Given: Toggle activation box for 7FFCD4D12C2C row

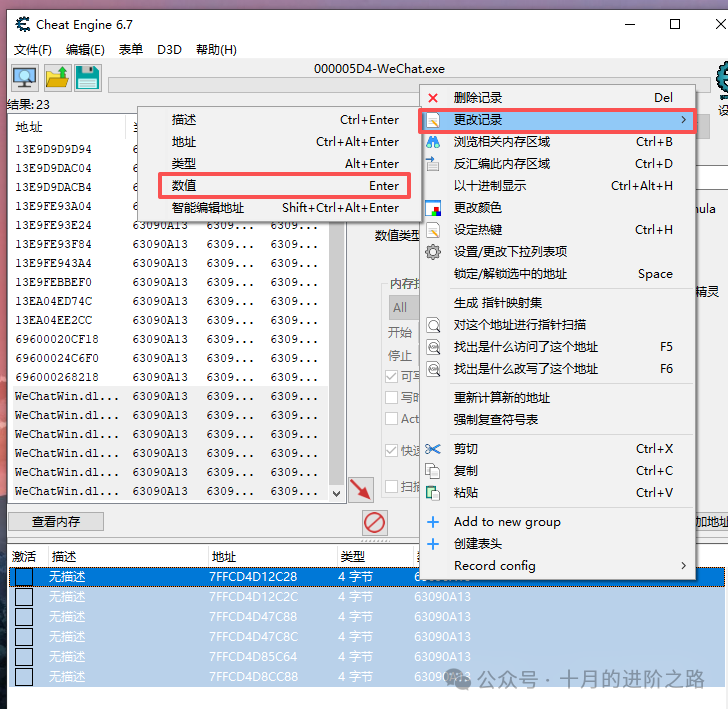Looking at the screenshot, I should tap(24, 597).
